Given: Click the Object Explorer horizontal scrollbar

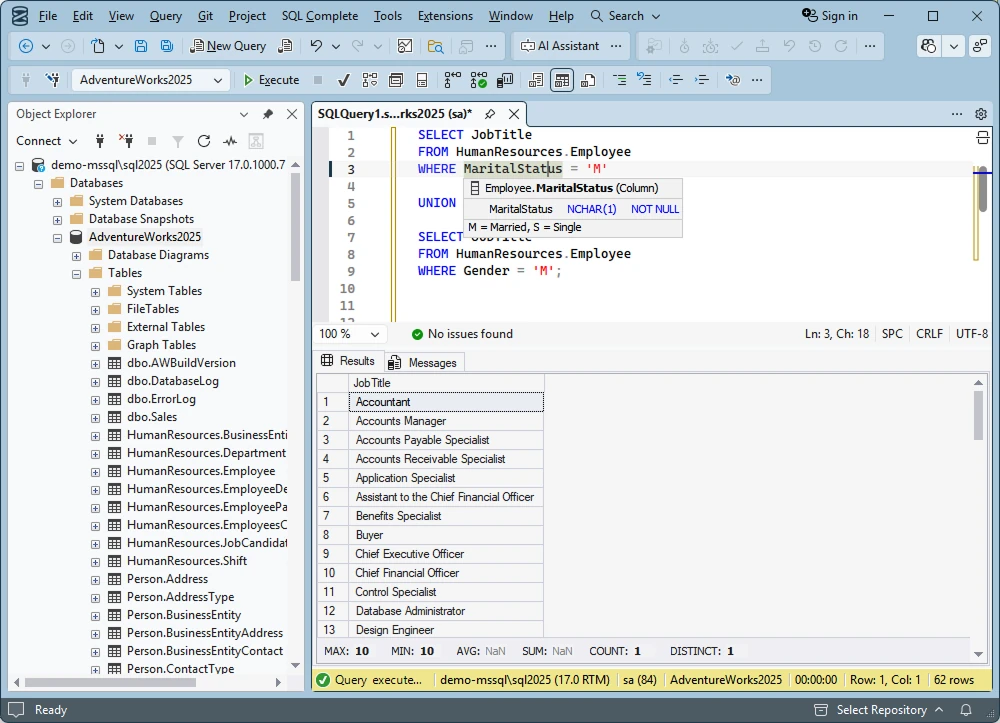Looking at the screenshot, I should pos(110,682).
